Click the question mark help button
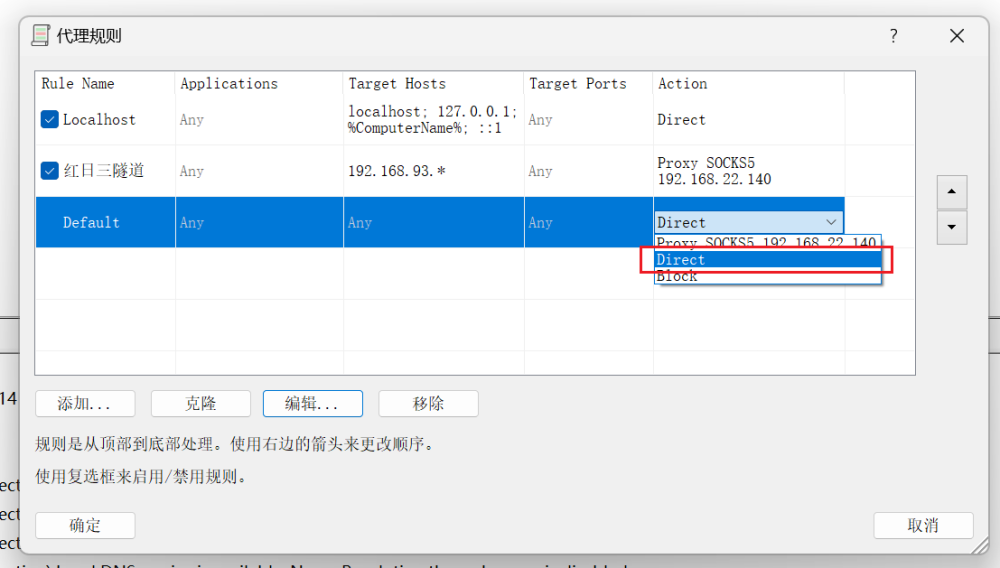The height and width of the screenshot is (568, 1000). tap(893, 36)
